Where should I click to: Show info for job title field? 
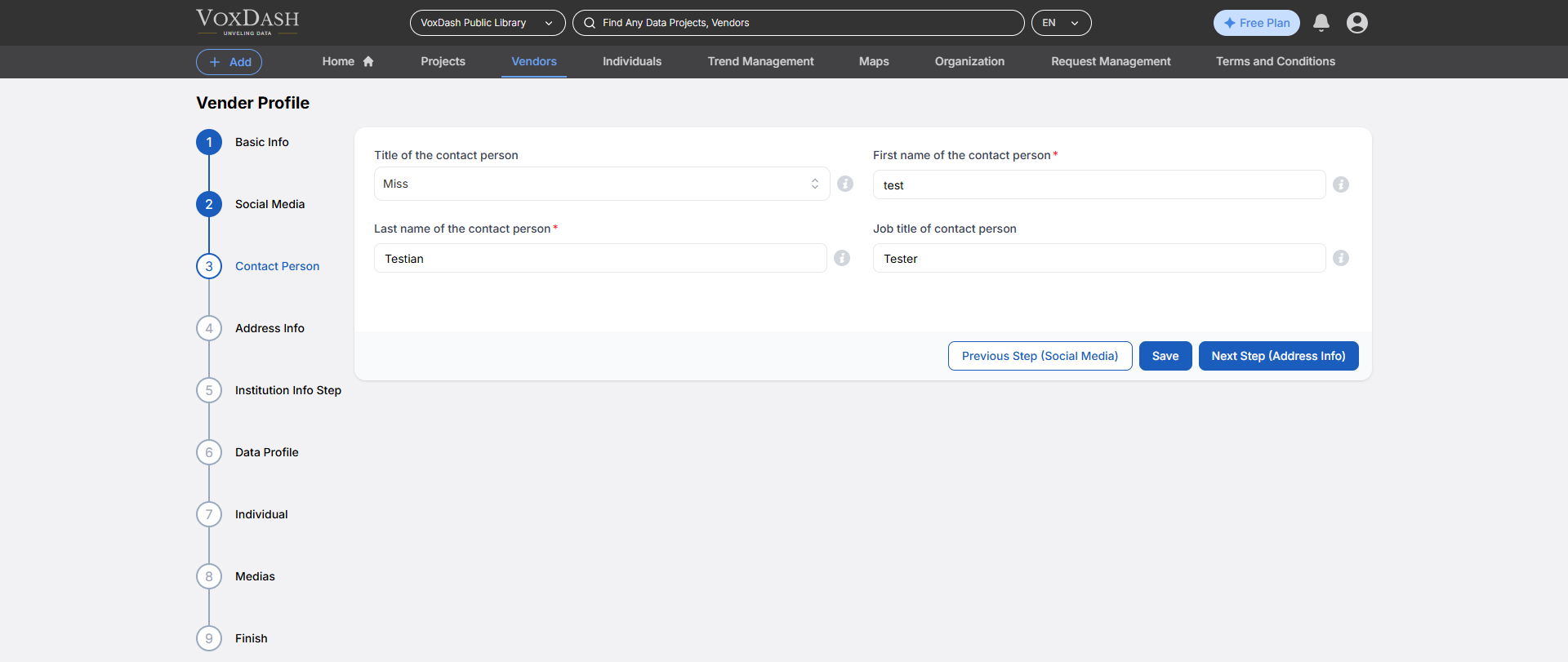pos(1341,258)
